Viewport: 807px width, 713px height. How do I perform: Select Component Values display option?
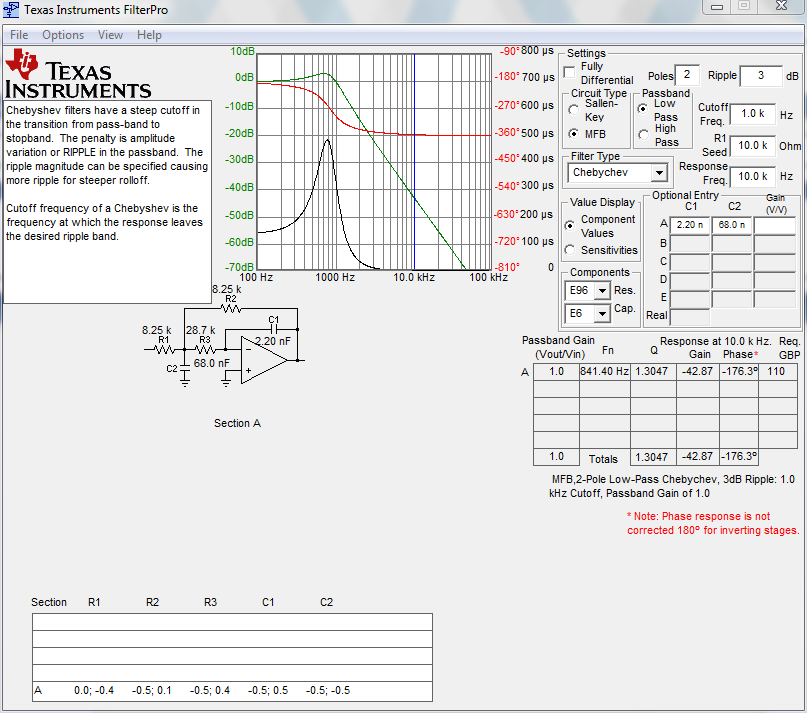569,225
